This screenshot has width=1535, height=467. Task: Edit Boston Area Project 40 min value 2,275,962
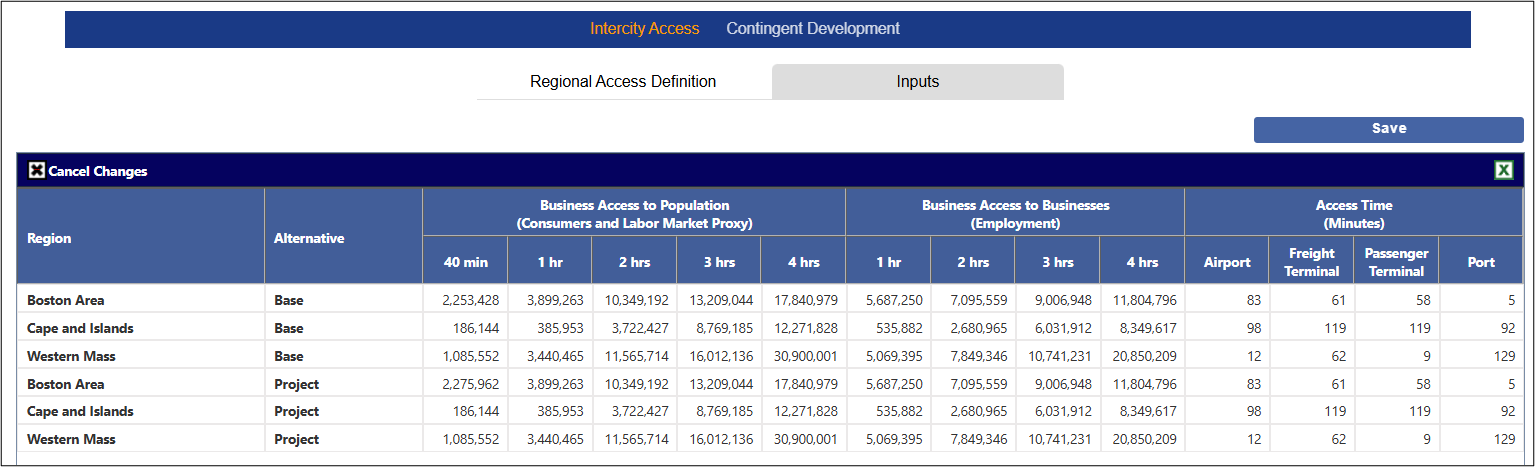pos(464,384)
